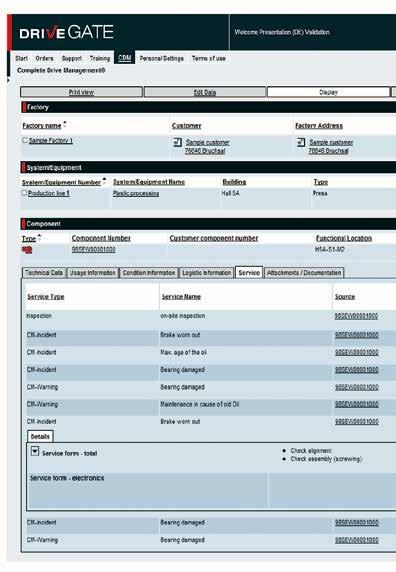Viewport: 396px width, 572px height.
Task: Select 'Check alignment' bullet item
Action: [311, 451]
